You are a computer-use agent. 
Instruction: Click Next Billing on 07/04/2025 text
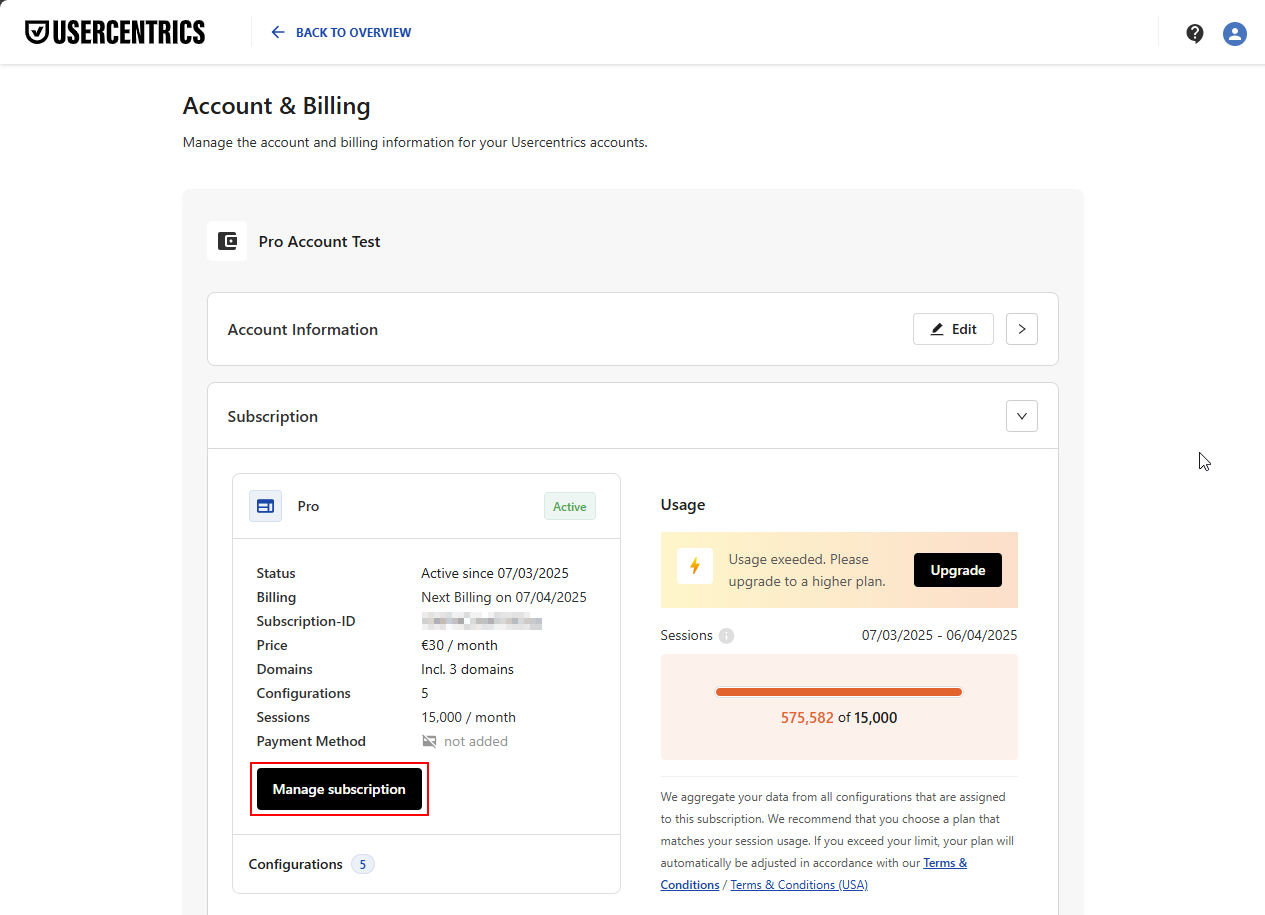tap(504, 597)
